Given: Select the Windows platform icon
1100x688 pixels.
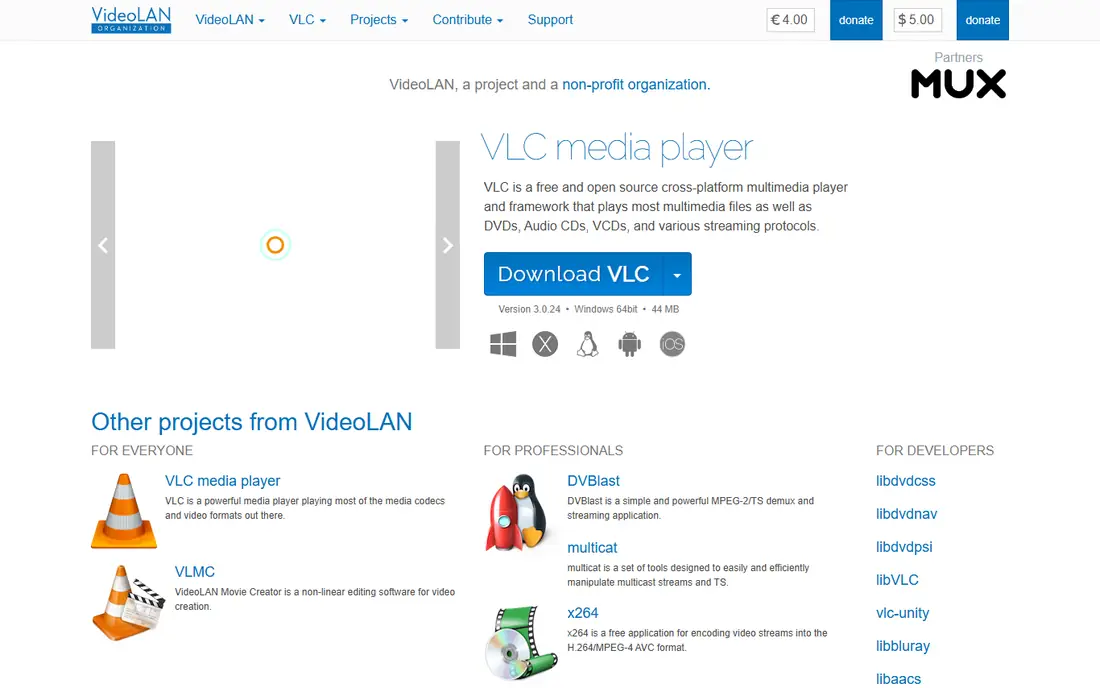Looking at the screenshot, I should (x=503, y=344).
